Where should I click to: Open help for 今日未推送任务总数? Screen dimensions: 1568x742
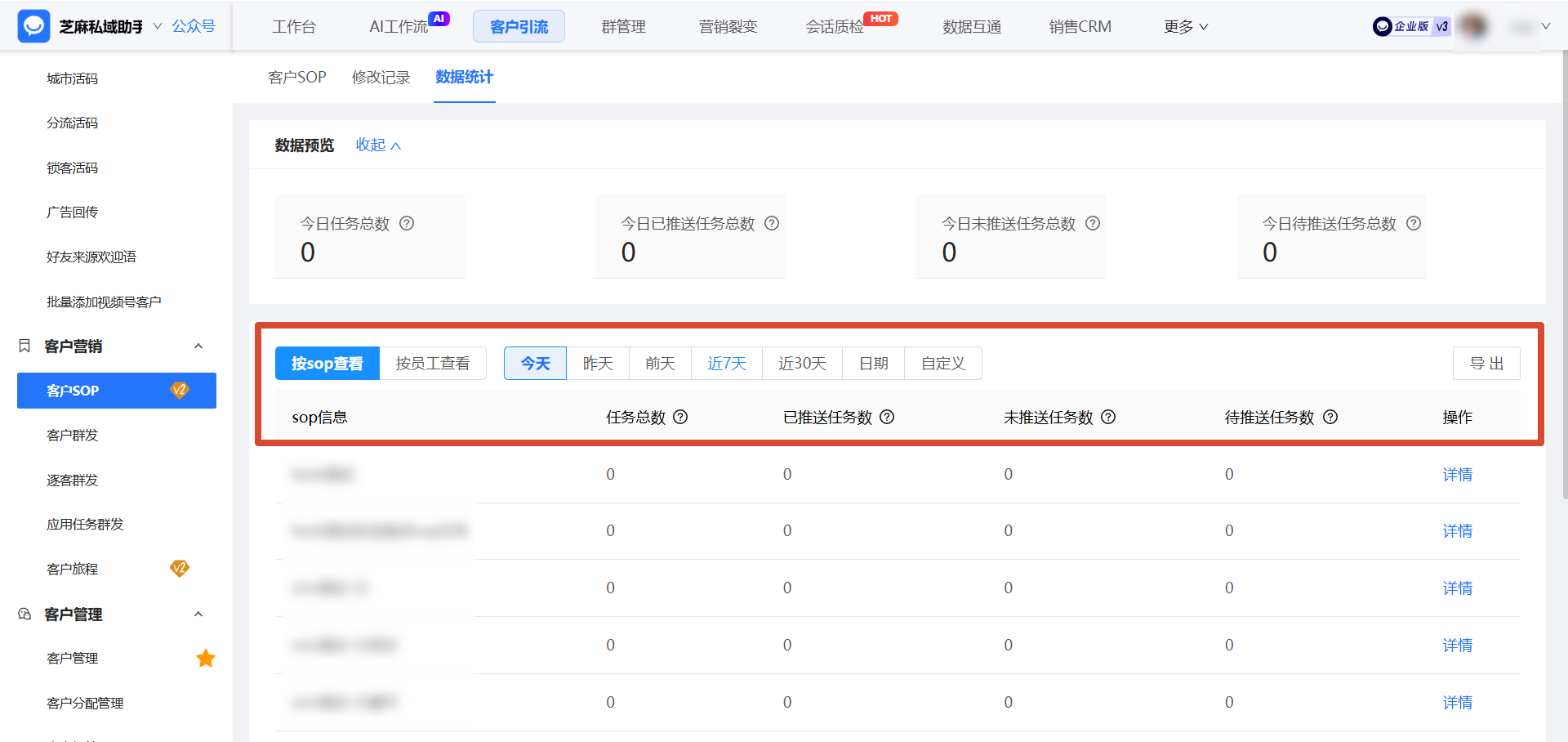(1093, 223)
